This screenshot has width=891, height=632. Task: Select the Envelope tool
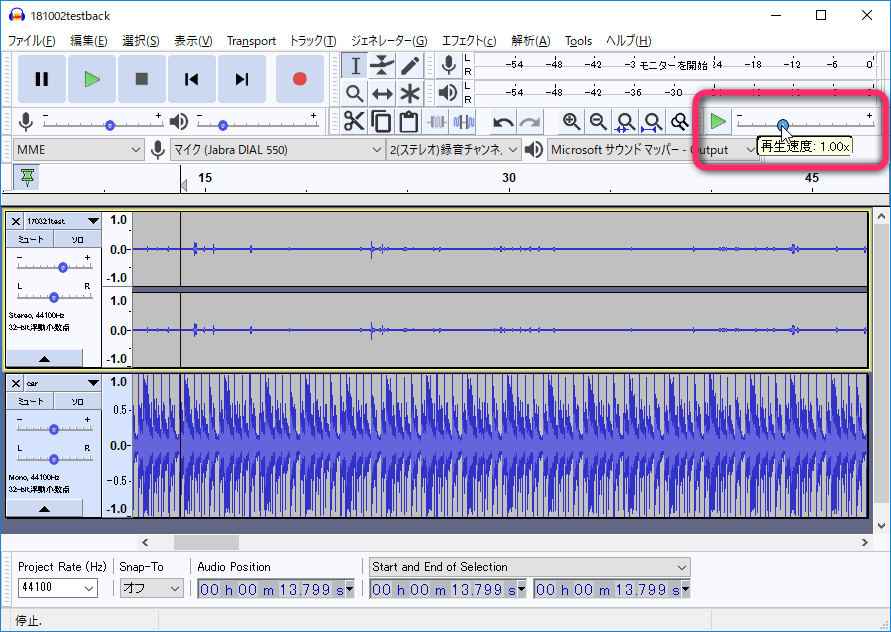382,66
